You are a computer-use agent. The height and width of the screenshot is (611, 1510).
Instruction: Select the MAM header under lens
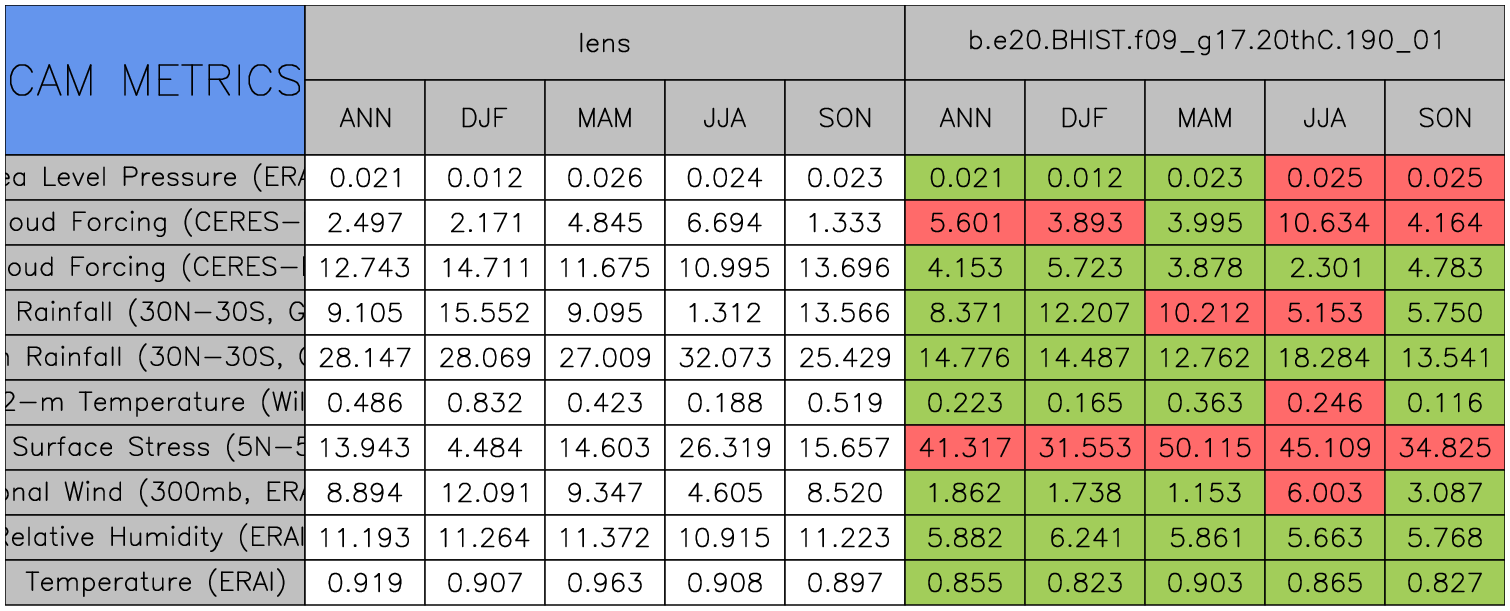pos(605,118)
